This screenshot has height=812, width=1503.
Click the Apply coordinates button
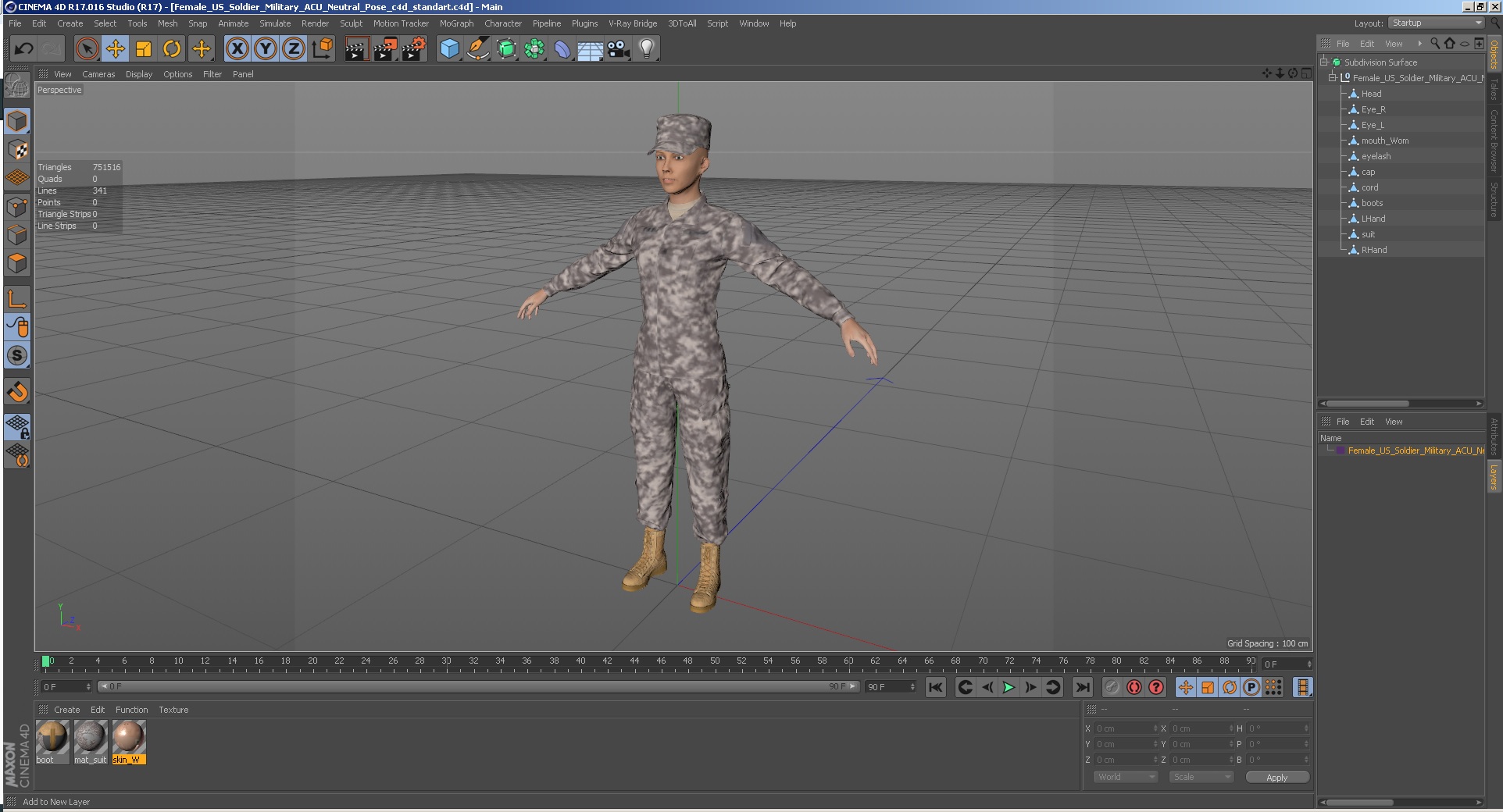click(x=1276, y=777)
